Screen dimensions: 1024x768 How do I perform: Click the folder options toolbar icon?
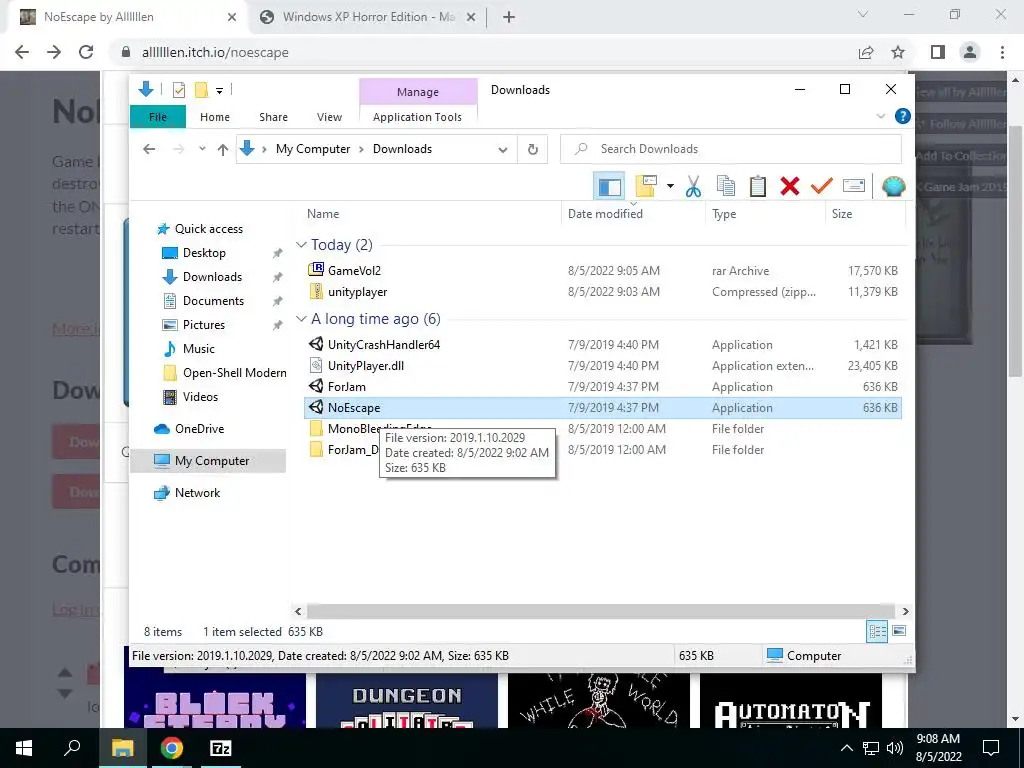[x=646, y=186]
